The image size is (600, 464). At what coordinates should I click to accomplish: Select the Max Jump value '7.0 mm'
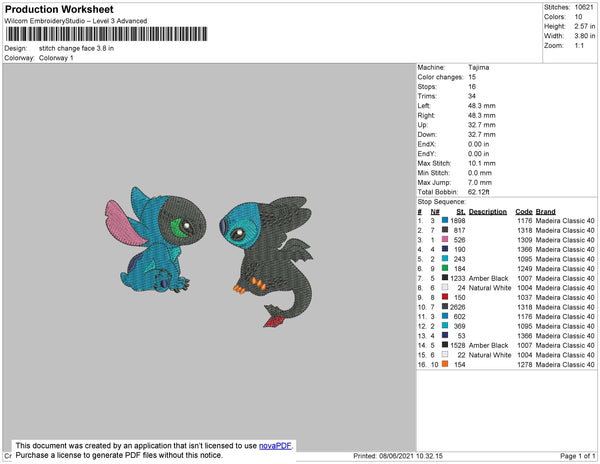(480, 182)
